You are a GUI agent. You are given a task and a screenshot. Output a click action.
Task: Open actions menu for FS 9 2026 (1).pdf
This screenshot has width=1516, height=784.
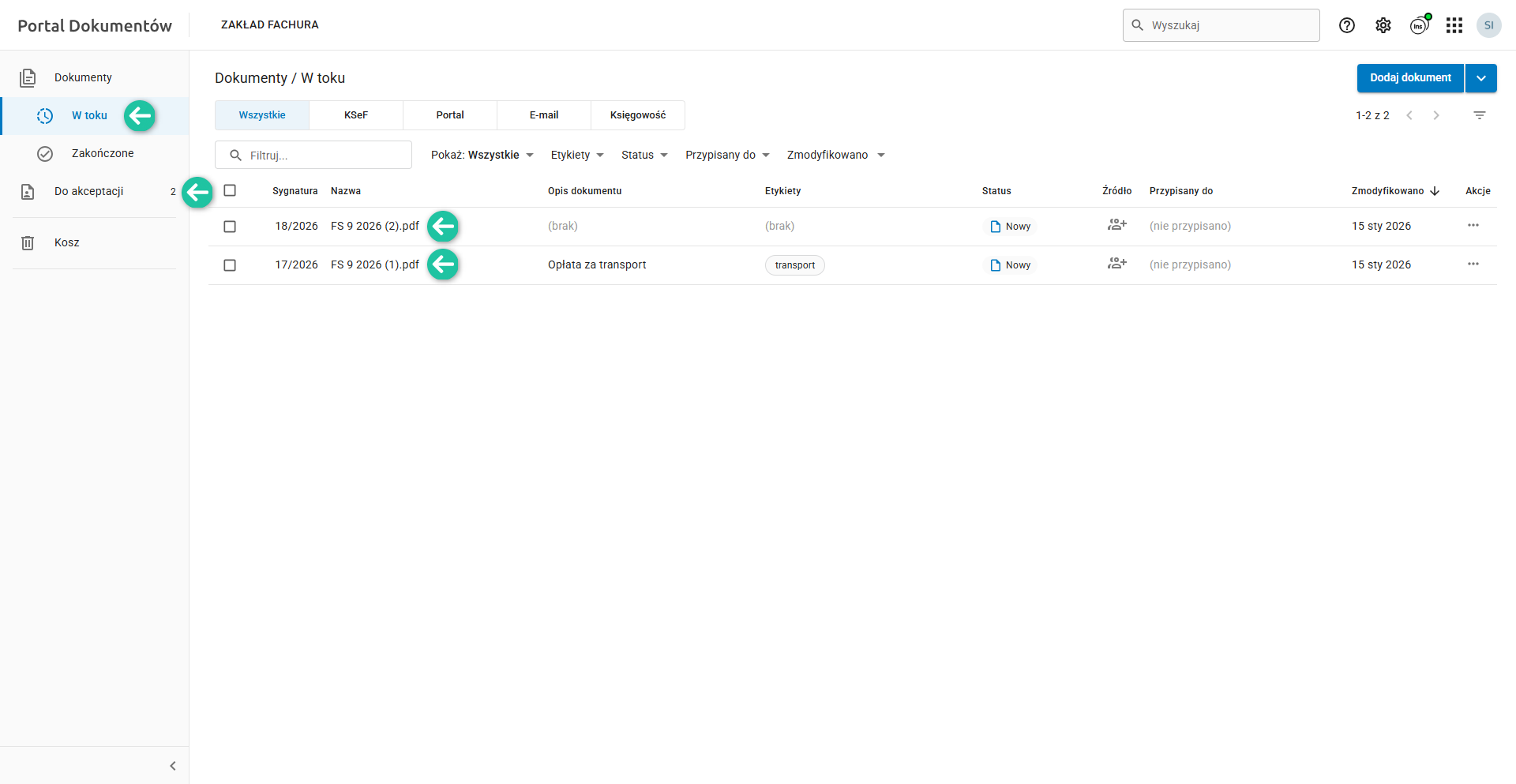click(1473, 264)
